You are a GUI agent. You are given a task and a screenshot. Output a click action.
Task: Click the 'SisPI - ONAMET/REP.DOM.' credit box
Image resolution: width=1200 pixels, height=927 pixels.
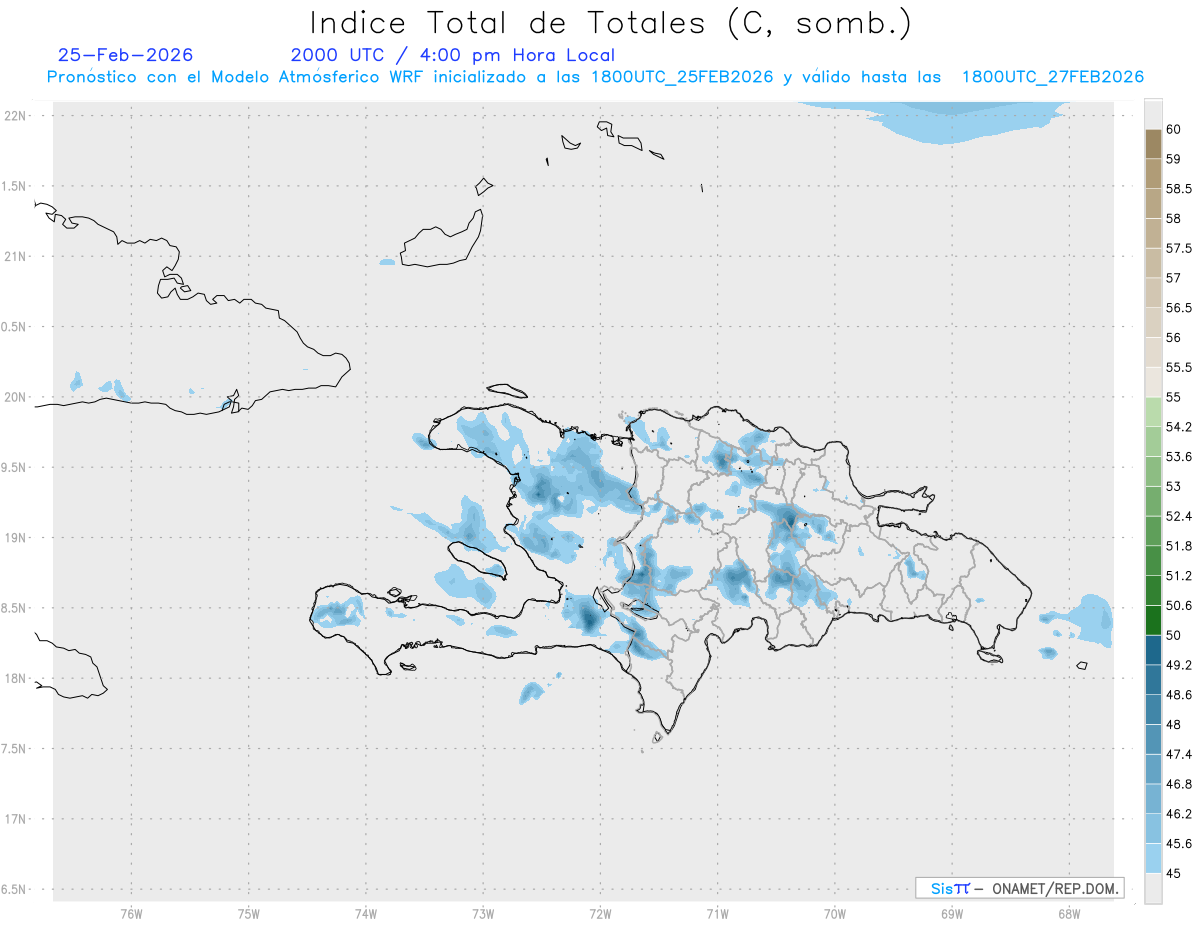(x=1019, y=888)
